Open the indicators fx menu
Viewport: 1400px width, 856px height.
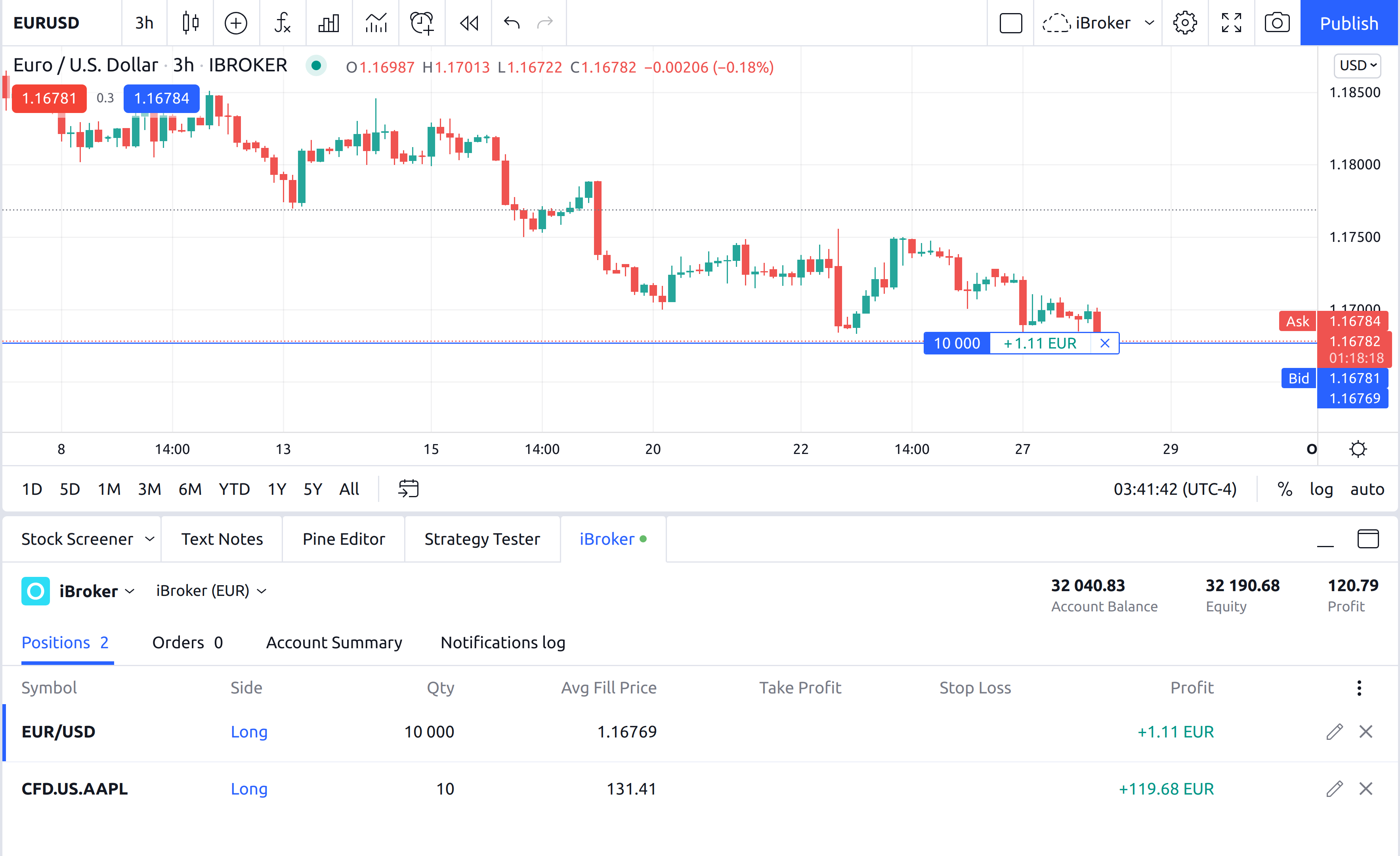click(x=282, y=23)
